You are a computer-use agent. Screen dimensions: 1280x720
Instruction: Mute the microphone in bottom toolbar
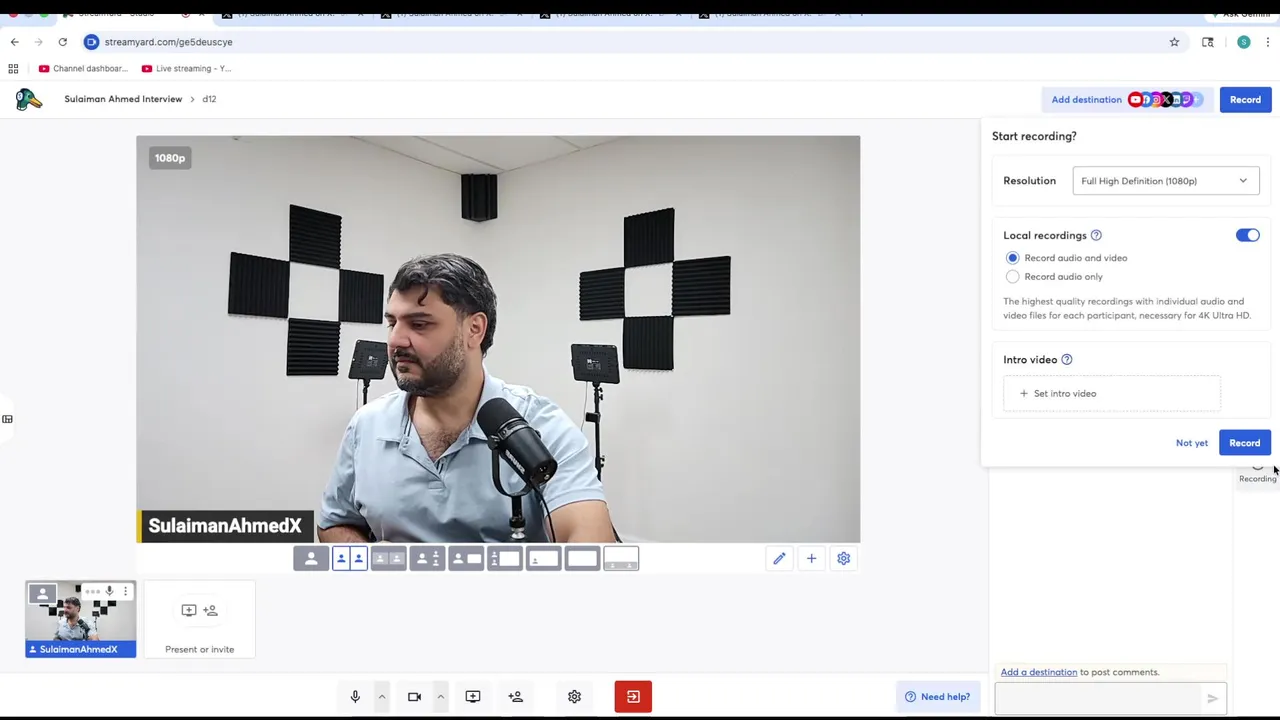(355, 697)
